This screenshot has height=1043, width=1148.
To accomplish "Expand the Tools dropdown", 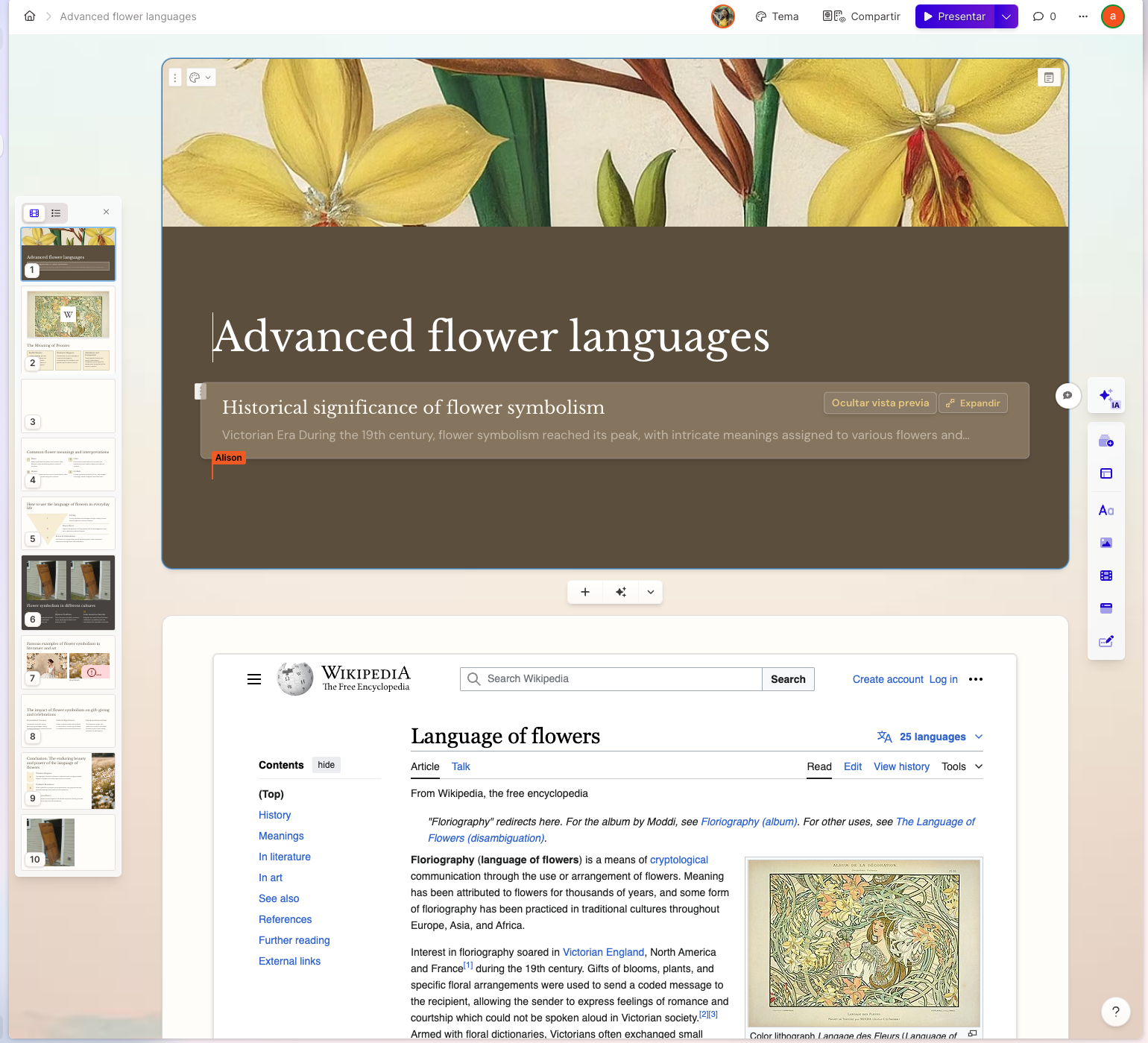I will click(x=962, y=766).
